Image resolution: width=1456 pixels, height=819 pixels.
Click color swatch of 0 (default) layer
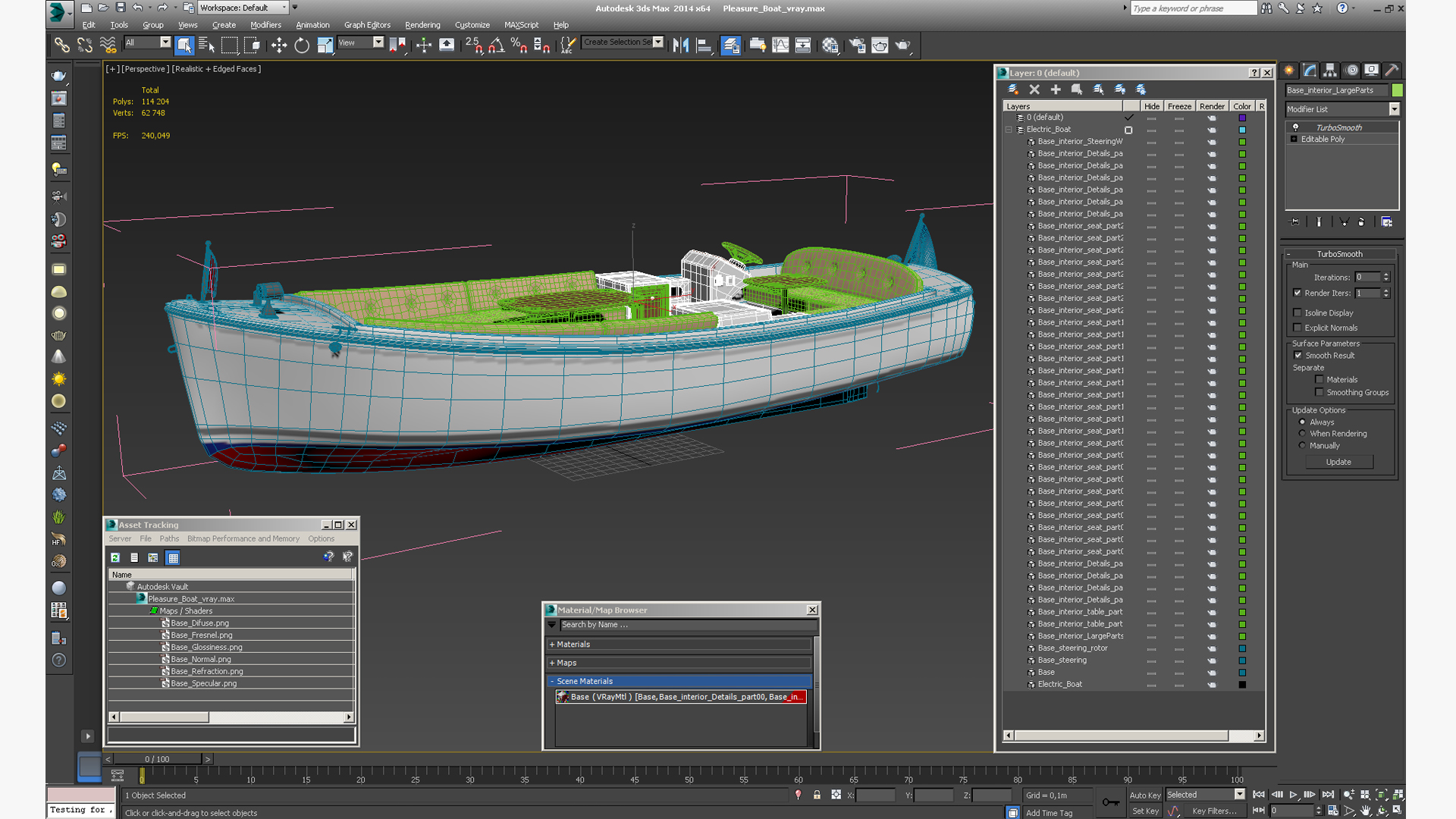[x=1242, y=118]
